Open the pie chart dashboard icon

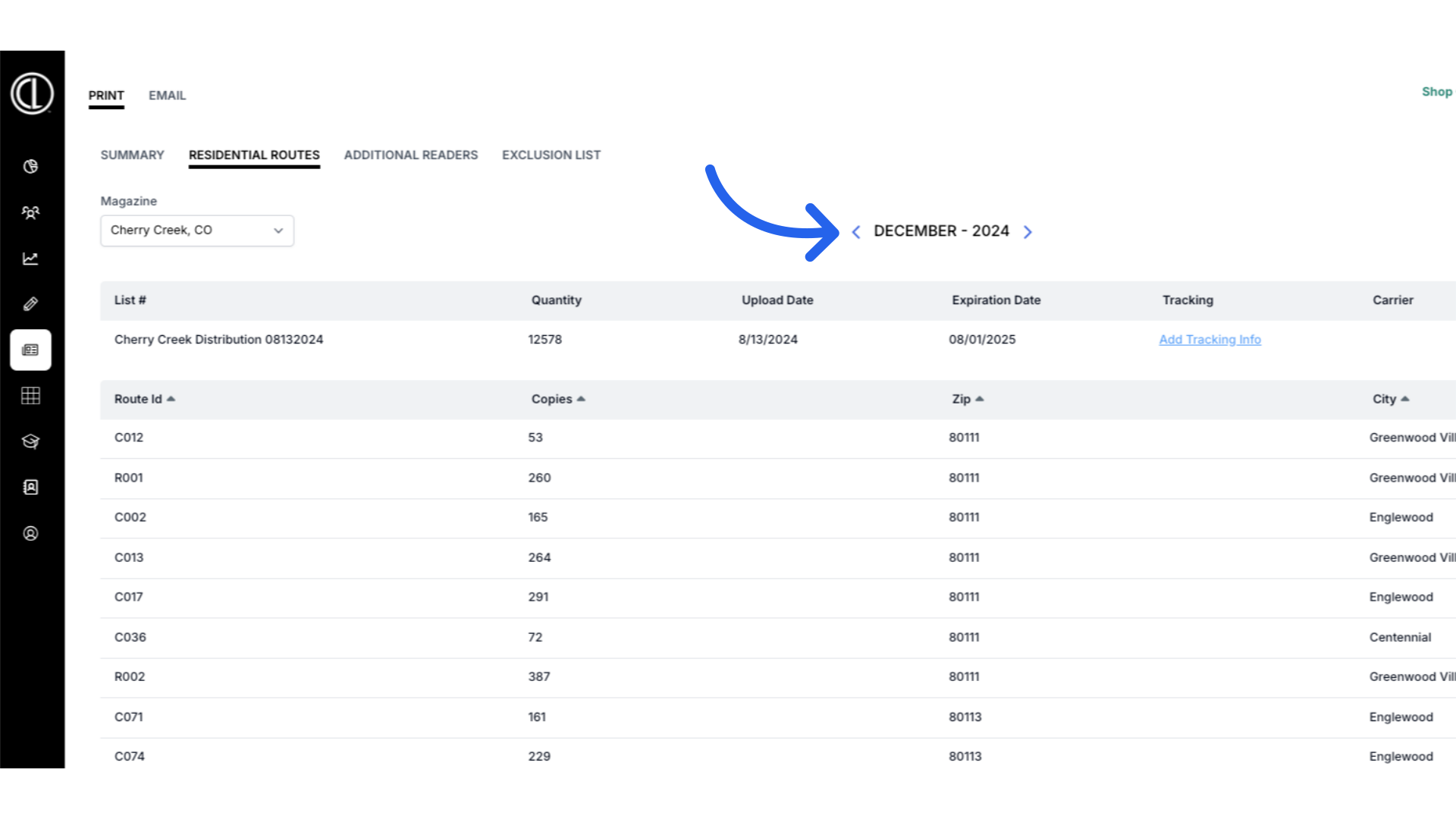(x=30, y=167)
